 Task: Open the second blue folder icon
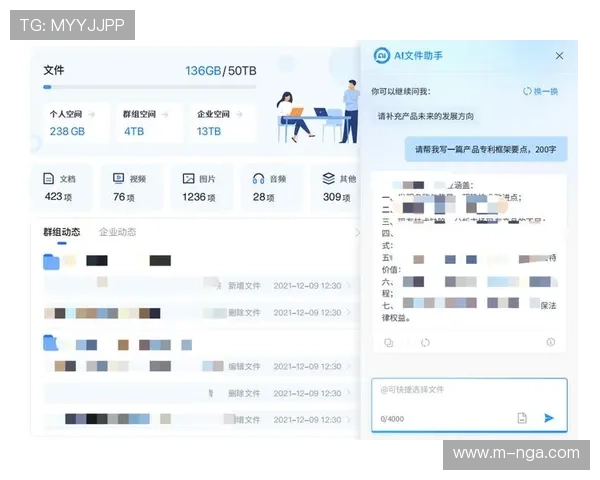click(51, 343)
